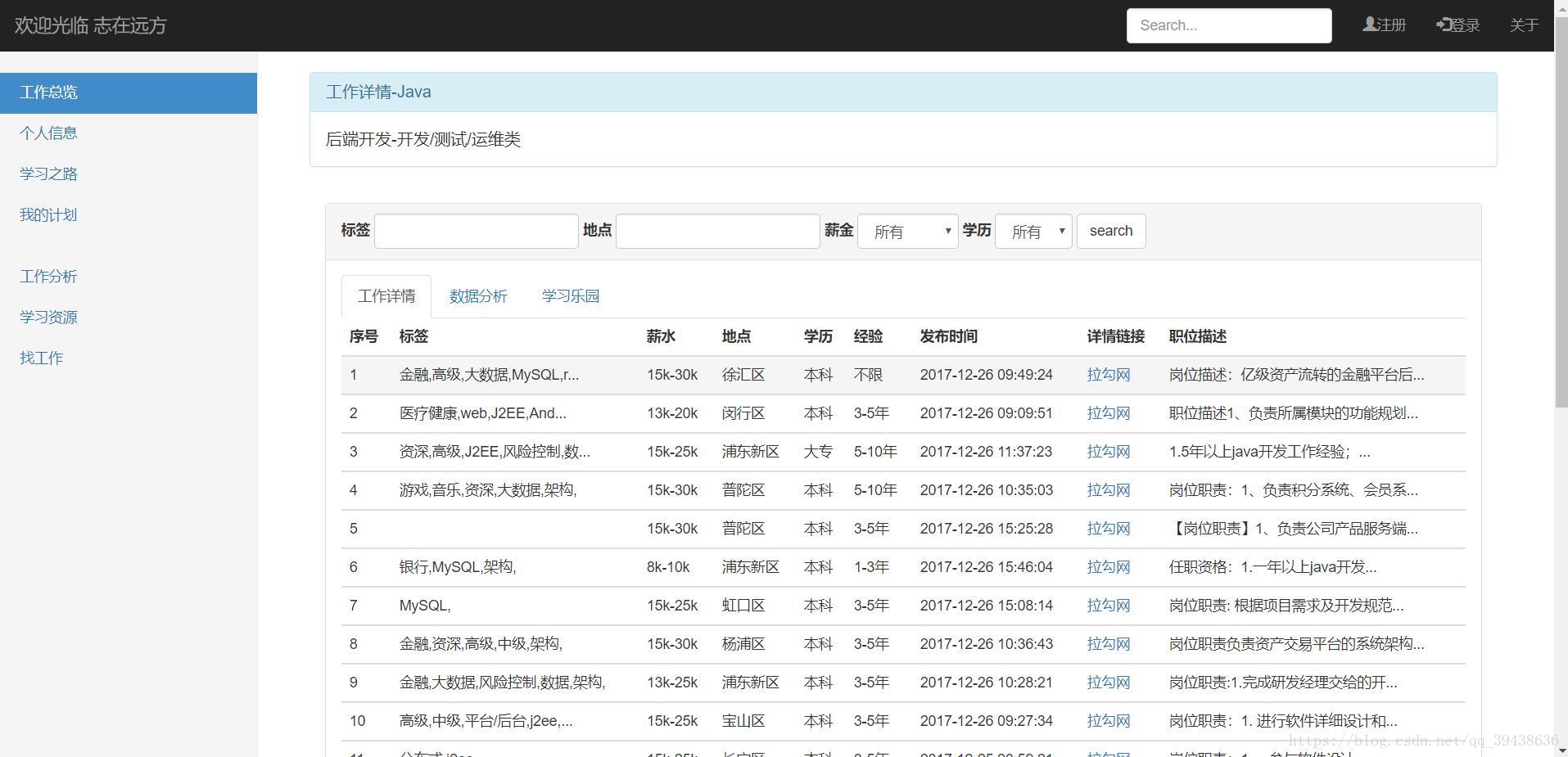This screenshot has width=1568, height=757.
Task: Open 拉勾网 link in row 2
Action: pos(1109,413)
